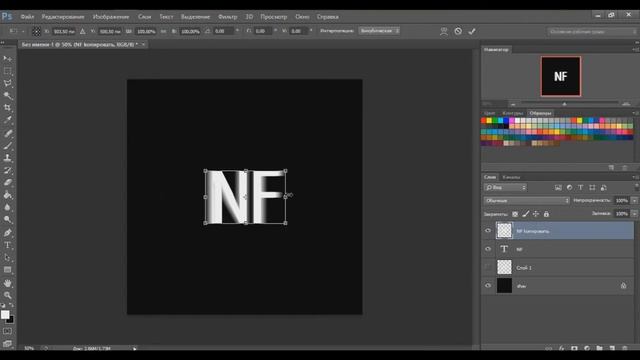The width and height of the screenshot is (640, 360).
Task: Commit the transform with the checkmark
Action: click(x=472, y=31)
